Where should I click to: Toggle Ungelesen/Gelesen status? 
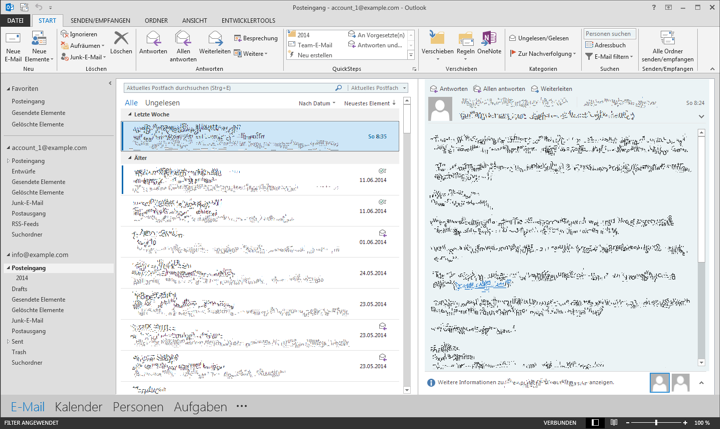point(539,38)
